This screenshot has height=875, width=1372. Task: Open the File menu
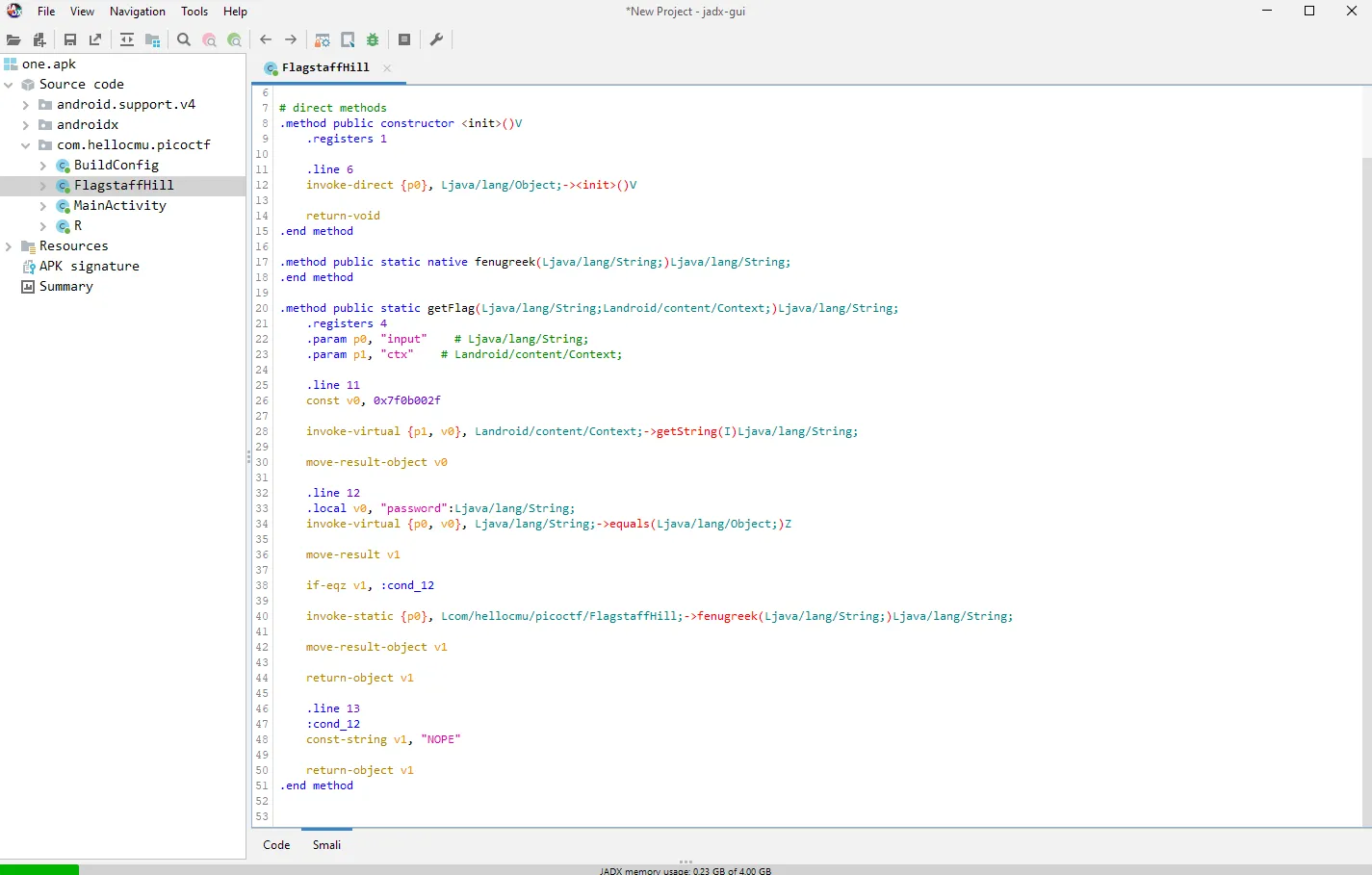46,12
